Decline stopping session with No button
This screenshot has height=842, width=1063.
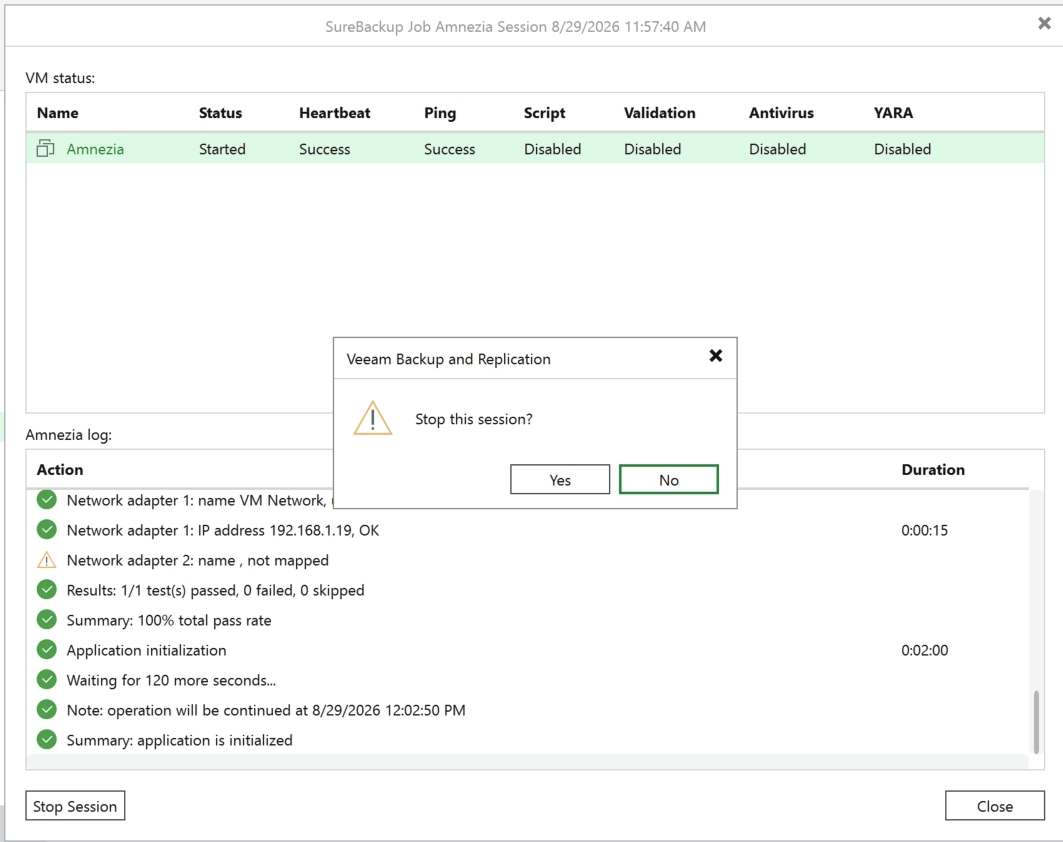click(668, 479)
